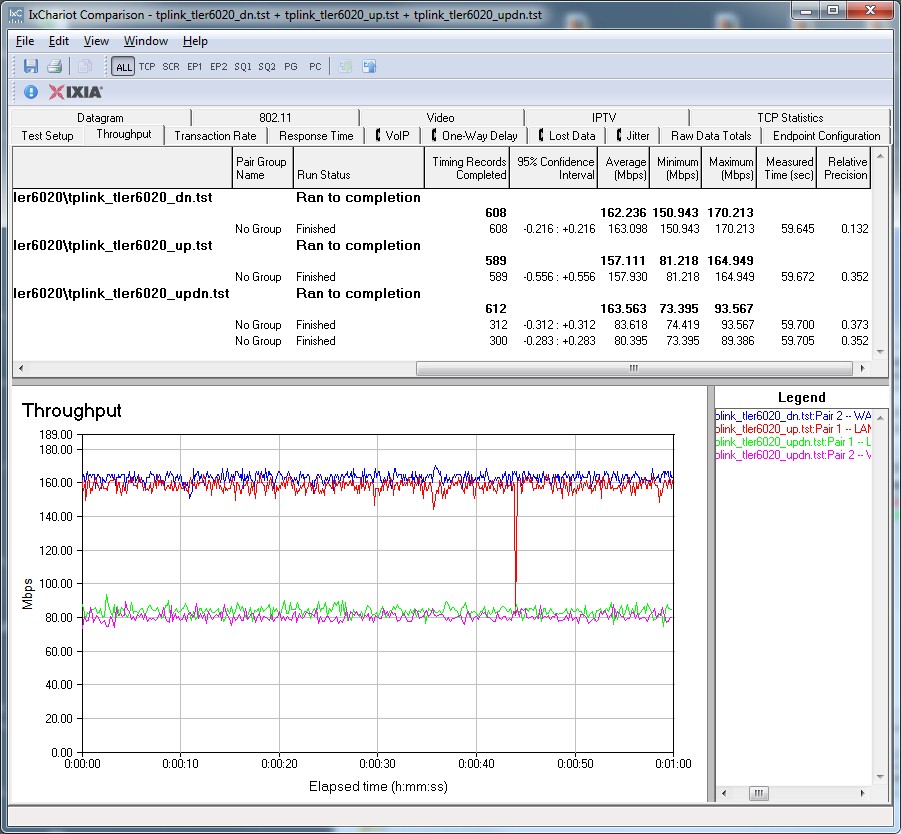Select legend entry updn.tst Pair 2
901x834 pixels.
(x=793, y=455)
